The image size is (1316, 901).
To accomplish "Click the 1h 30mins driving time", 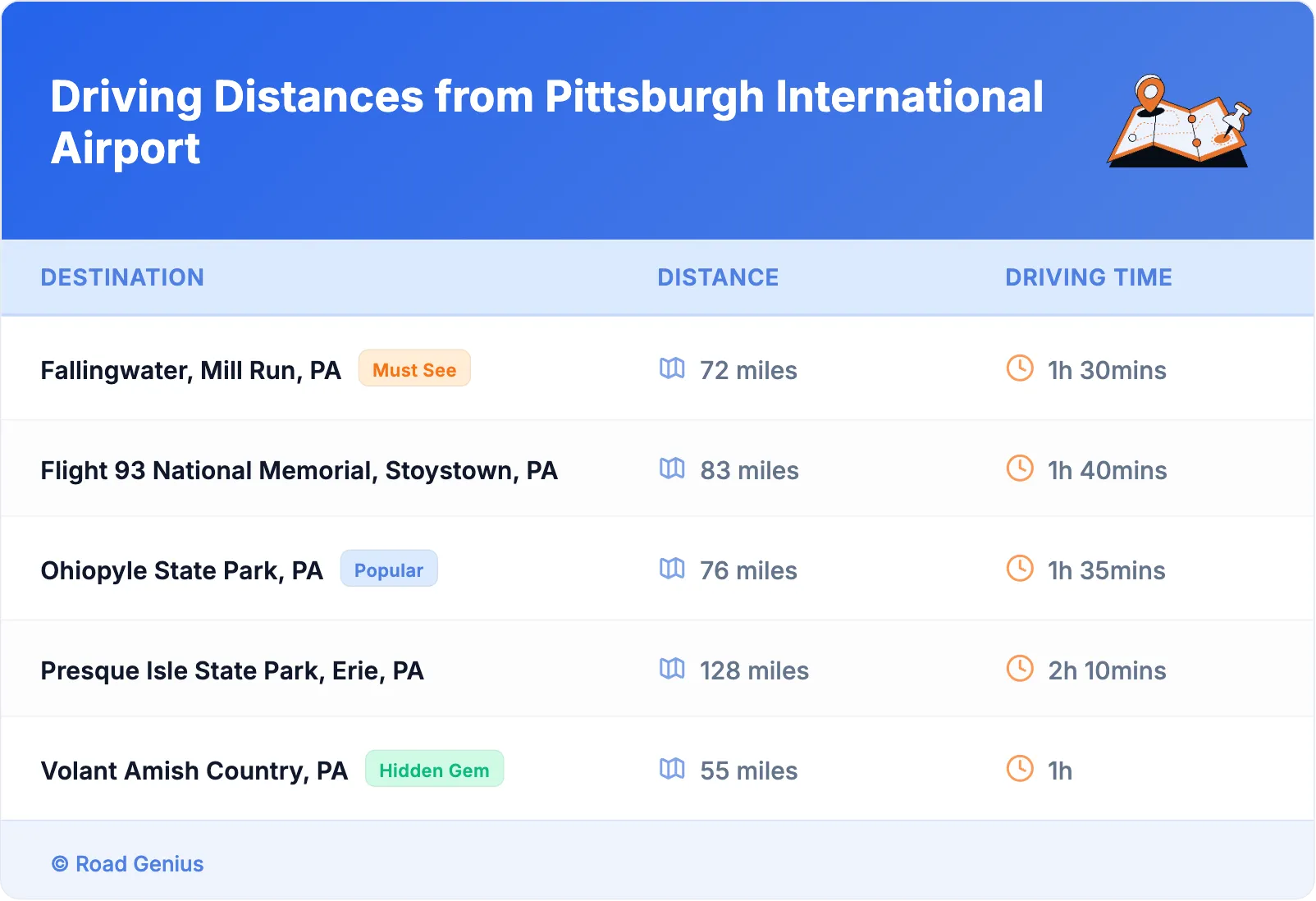I will [x=1107, y=371].
